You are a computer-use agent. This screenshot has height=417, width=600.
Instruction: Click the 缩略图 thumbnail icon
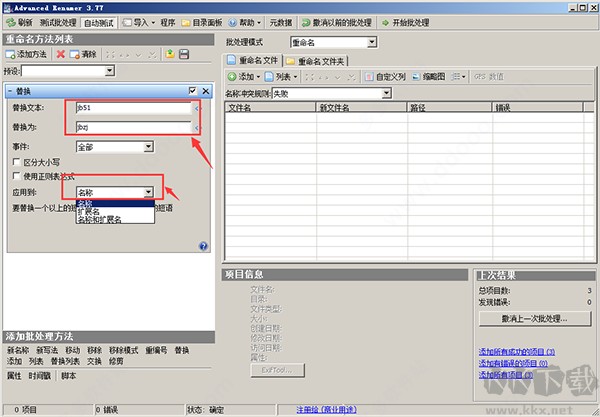(416, 77)
